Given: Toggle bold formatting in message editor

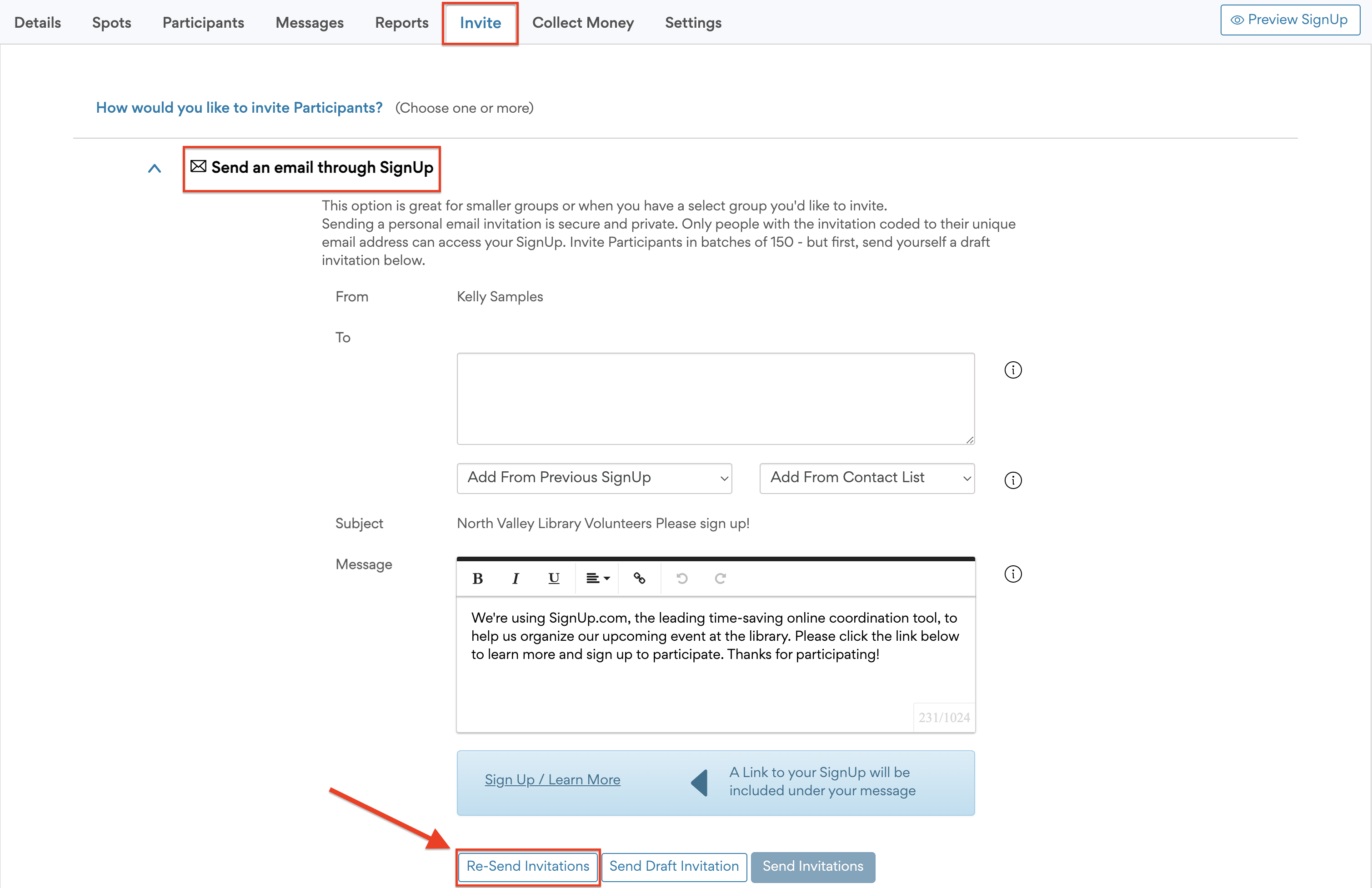Looking at the screenshot, I should 477,578.
